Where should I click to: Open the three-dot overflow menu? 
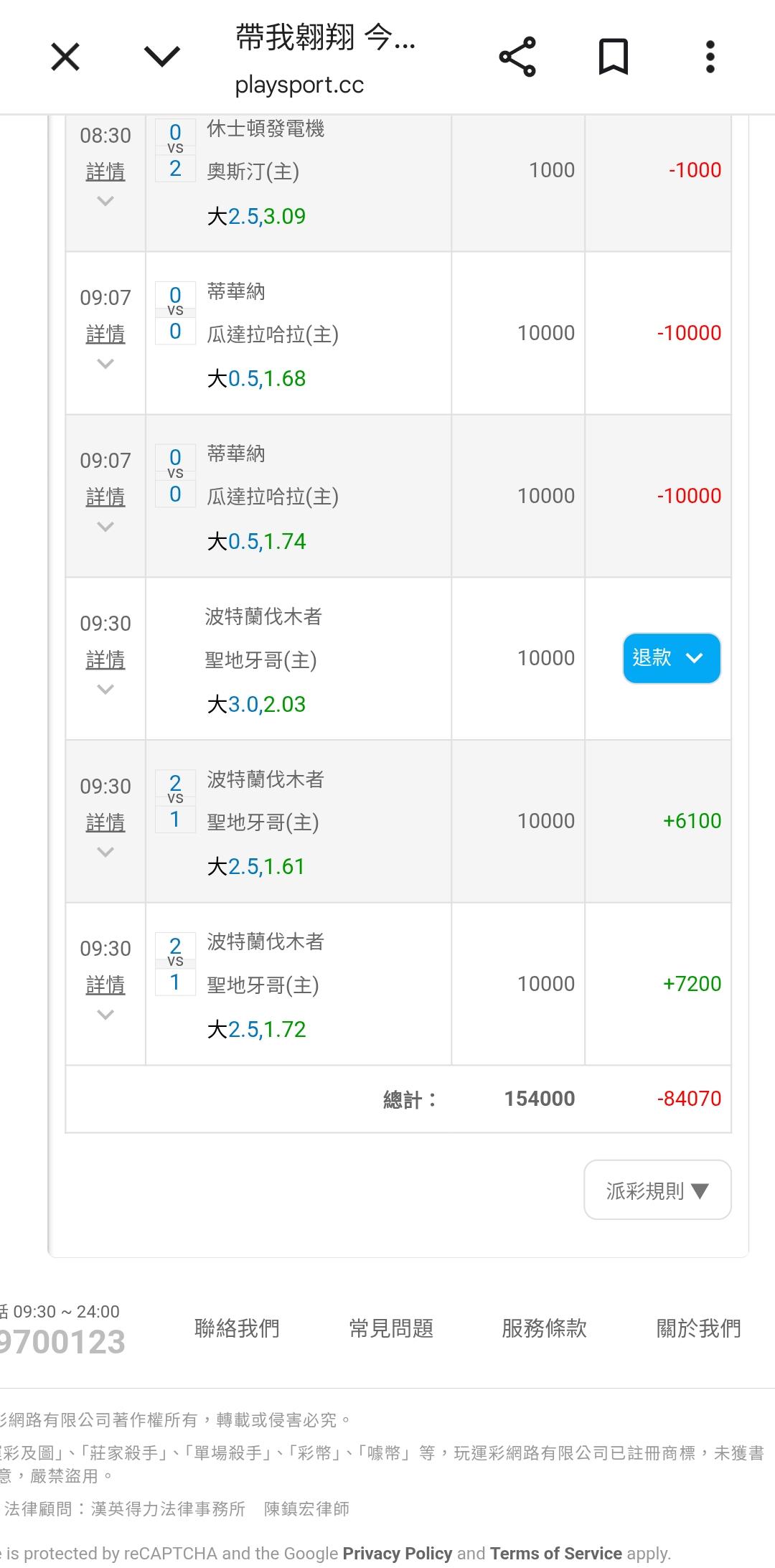pos(710,57)
